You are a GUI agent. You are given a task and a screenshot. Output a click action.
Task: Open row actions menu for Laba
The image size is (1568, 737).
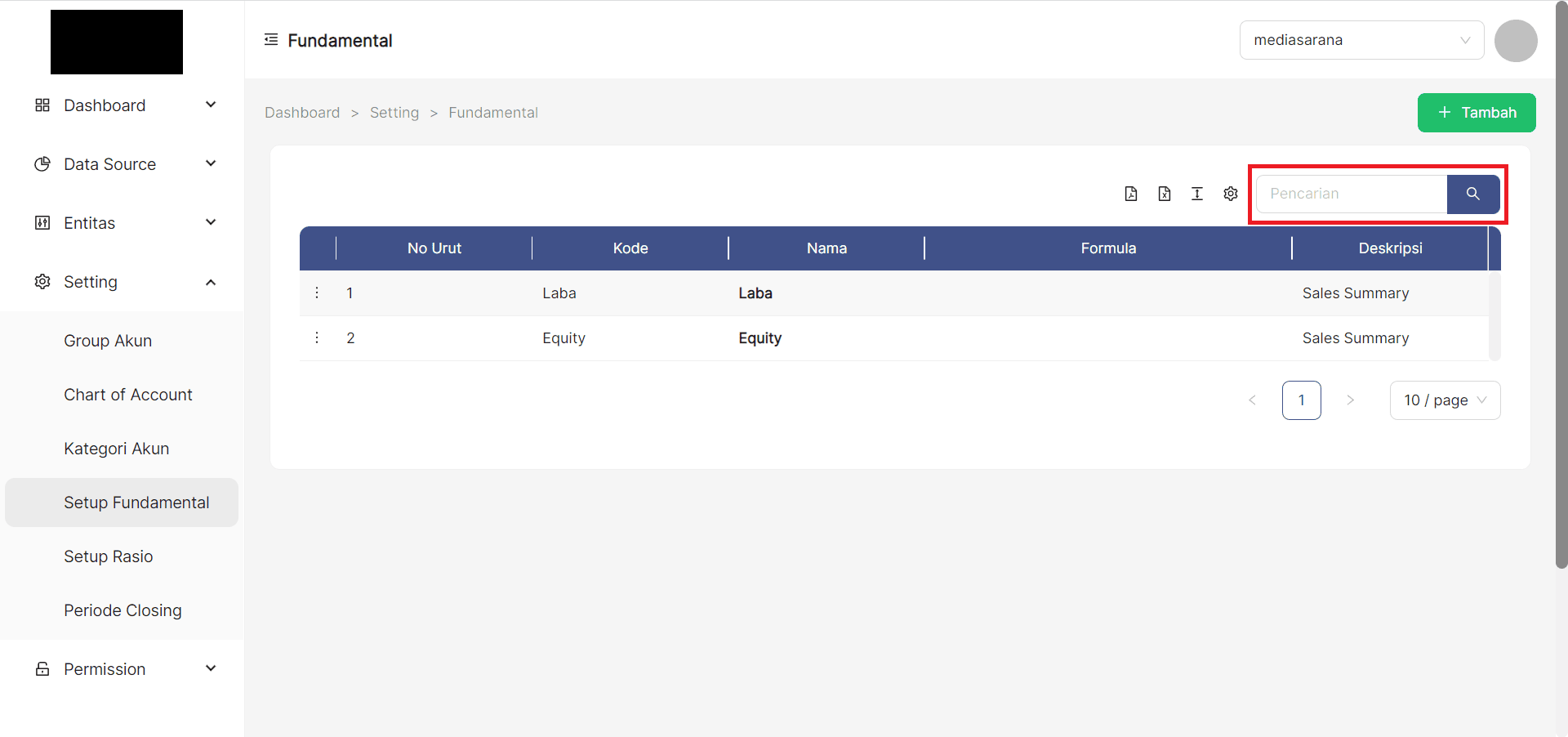pyautogui.click(x=317, y=293)
